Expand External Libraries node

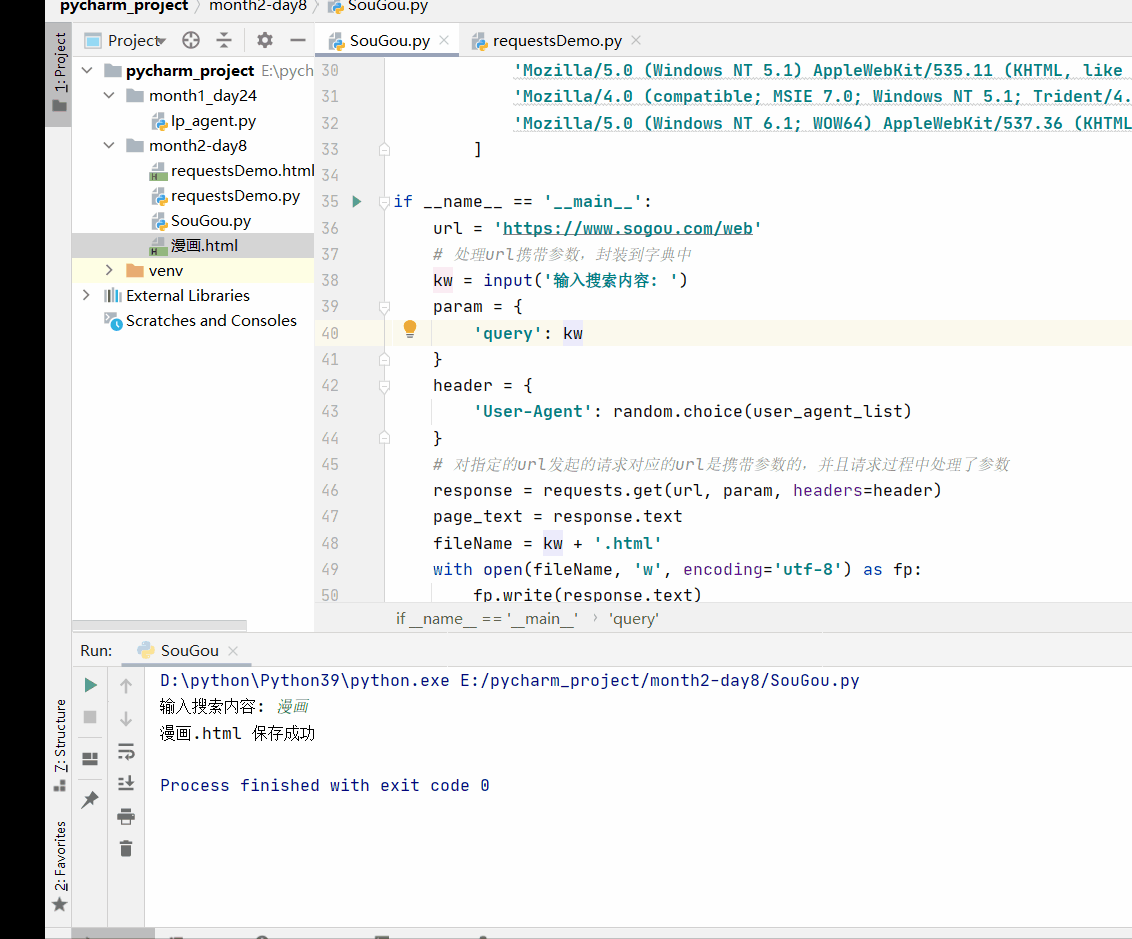(x=86, y=295)
